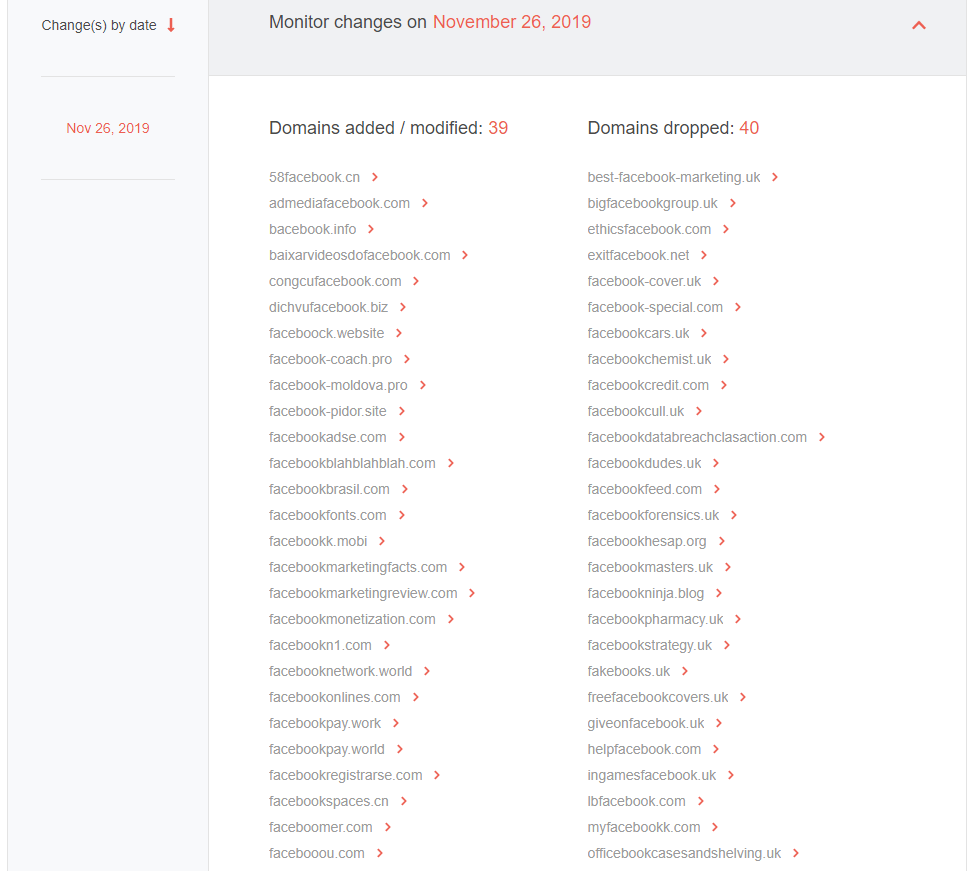Open myfacebookk.com dropped domain
Image resolution: width=979 pixels, height=871 pixels.
click(644, 827)
